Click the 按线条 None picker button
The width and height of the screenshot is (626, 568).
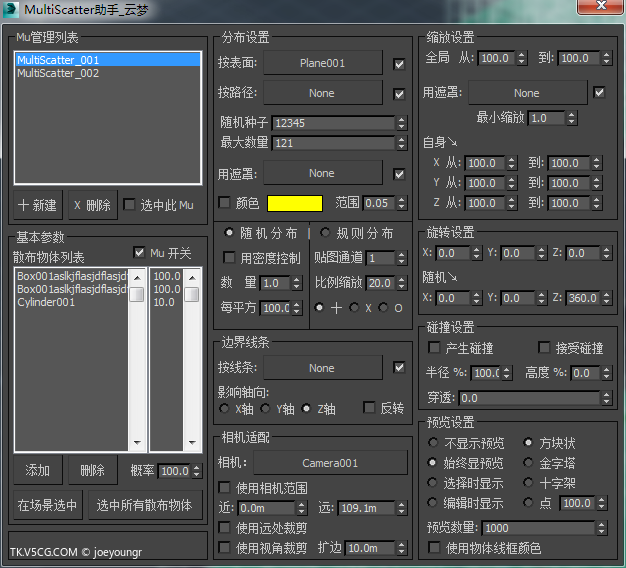(x=323, y=368)
